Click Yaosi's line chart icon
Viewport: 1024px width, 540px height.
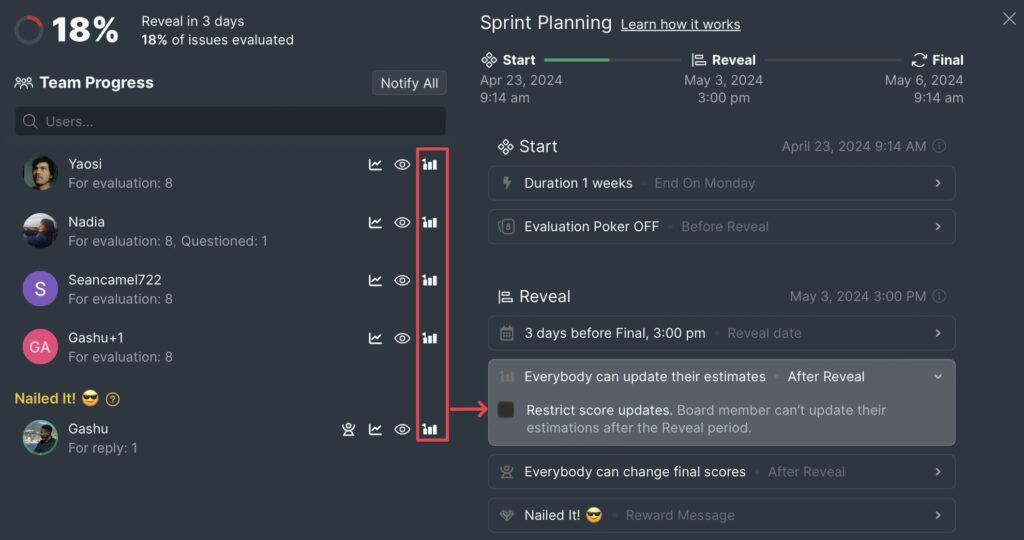(x=376, y=165)
